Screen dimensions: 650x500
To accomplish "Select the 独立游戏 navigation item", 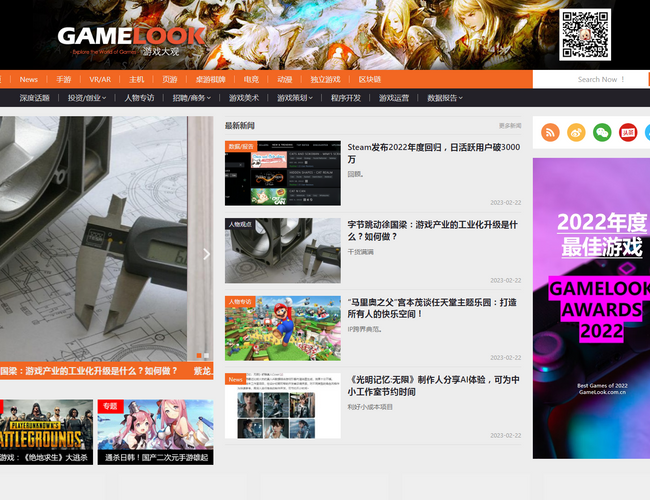I will (x=325, y=79).
